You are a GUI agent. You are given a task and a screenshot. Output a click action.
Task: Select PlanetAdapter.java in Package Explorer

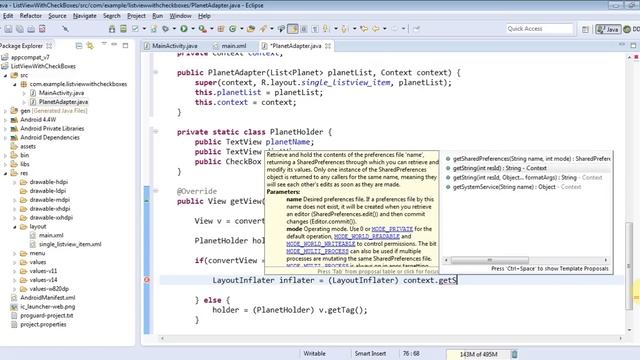click(x=63, y=102)
